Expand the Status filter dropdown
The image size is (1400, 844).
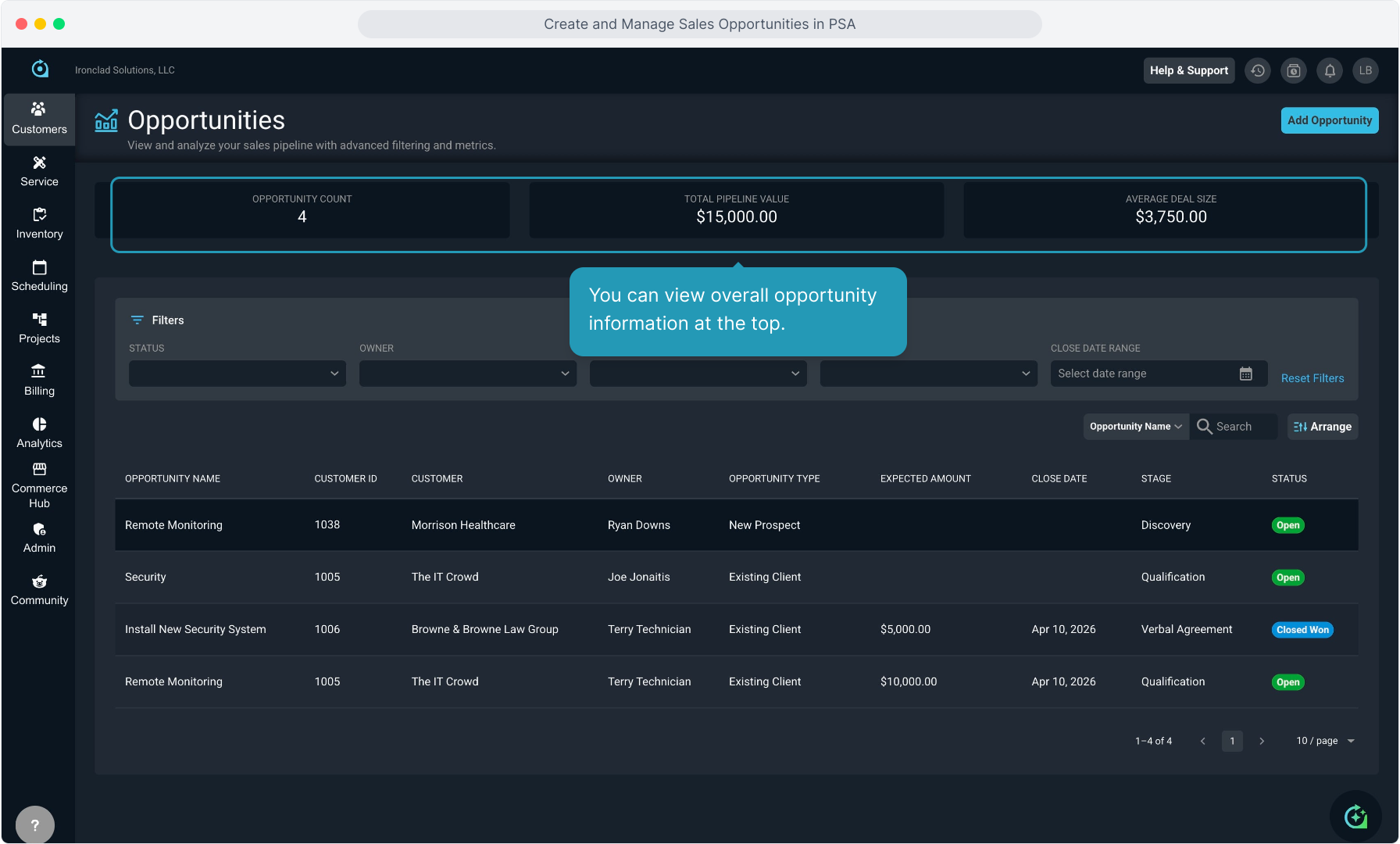pos(237,374)
